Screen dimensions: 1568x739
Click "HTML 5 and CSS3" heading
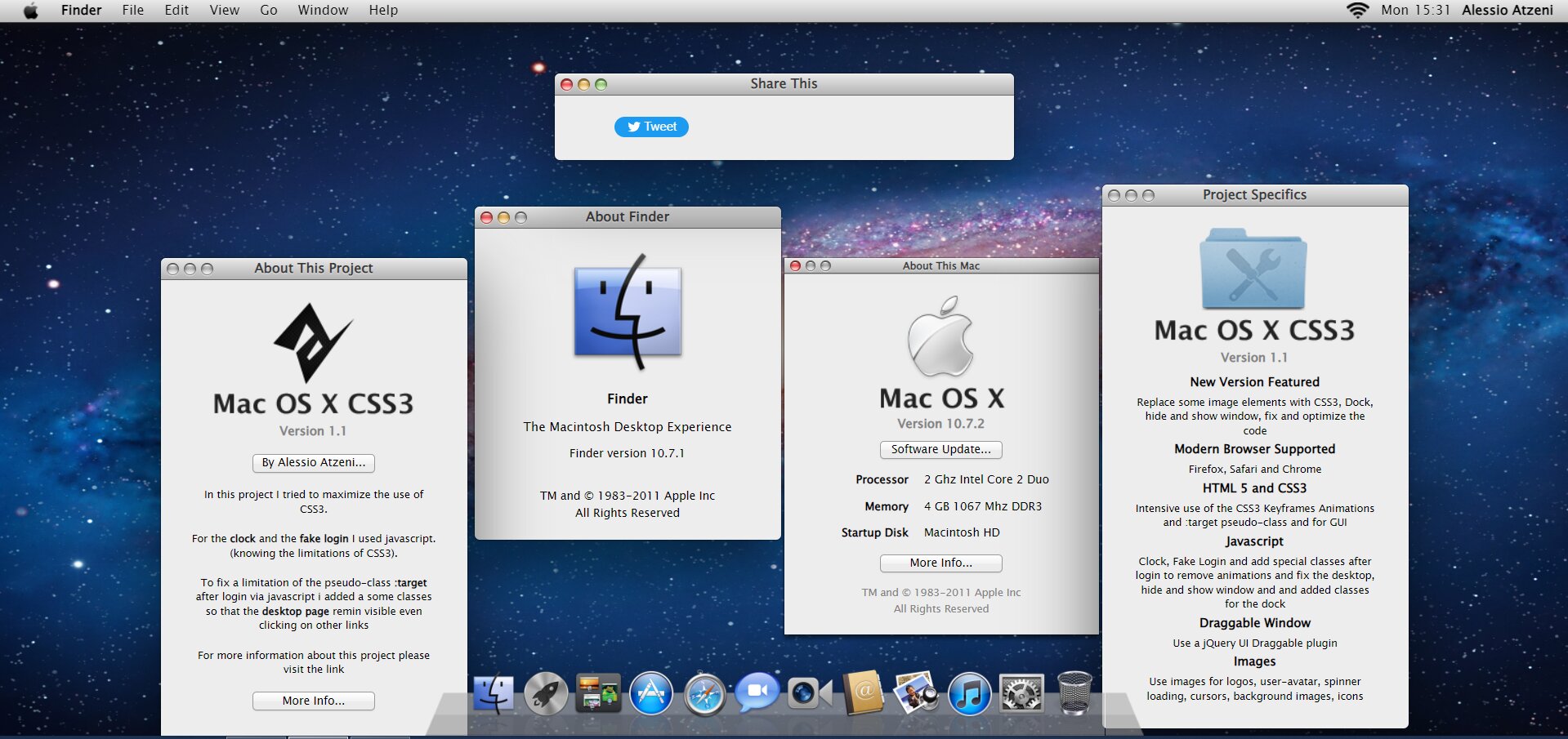pyautogui.click(x=1255, y=488)
